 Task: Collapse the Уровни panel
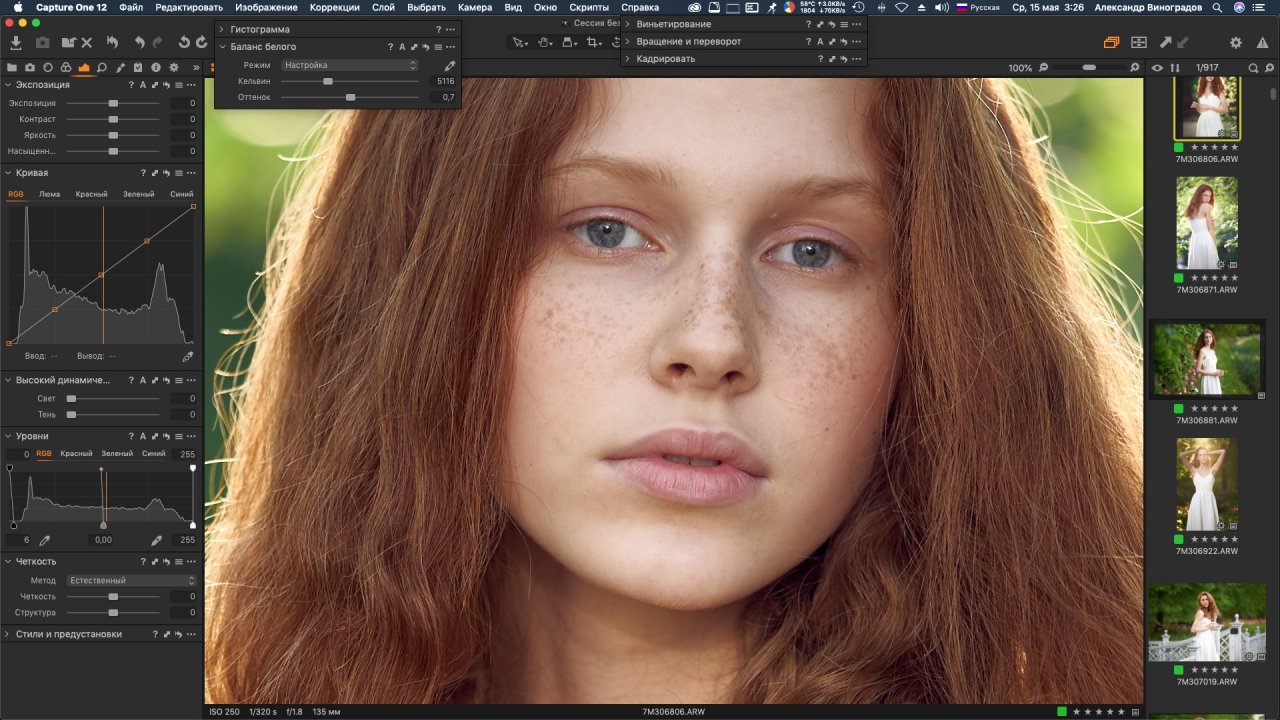[8, 436]
